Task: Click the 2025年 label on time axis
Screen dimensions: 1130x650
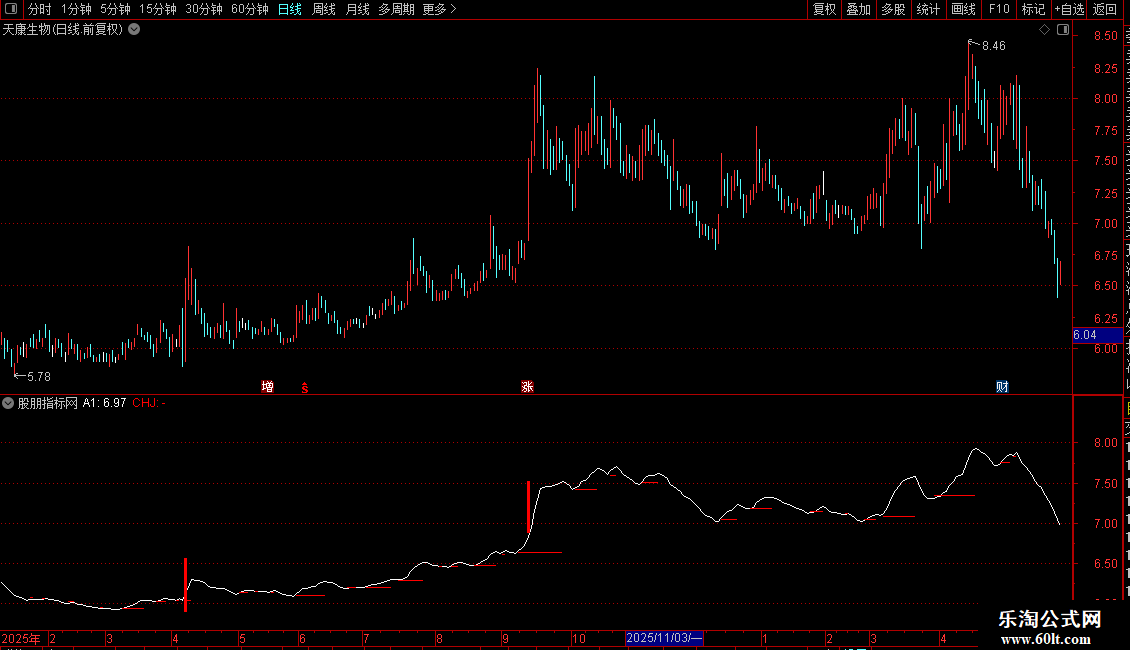Action: 21,638
